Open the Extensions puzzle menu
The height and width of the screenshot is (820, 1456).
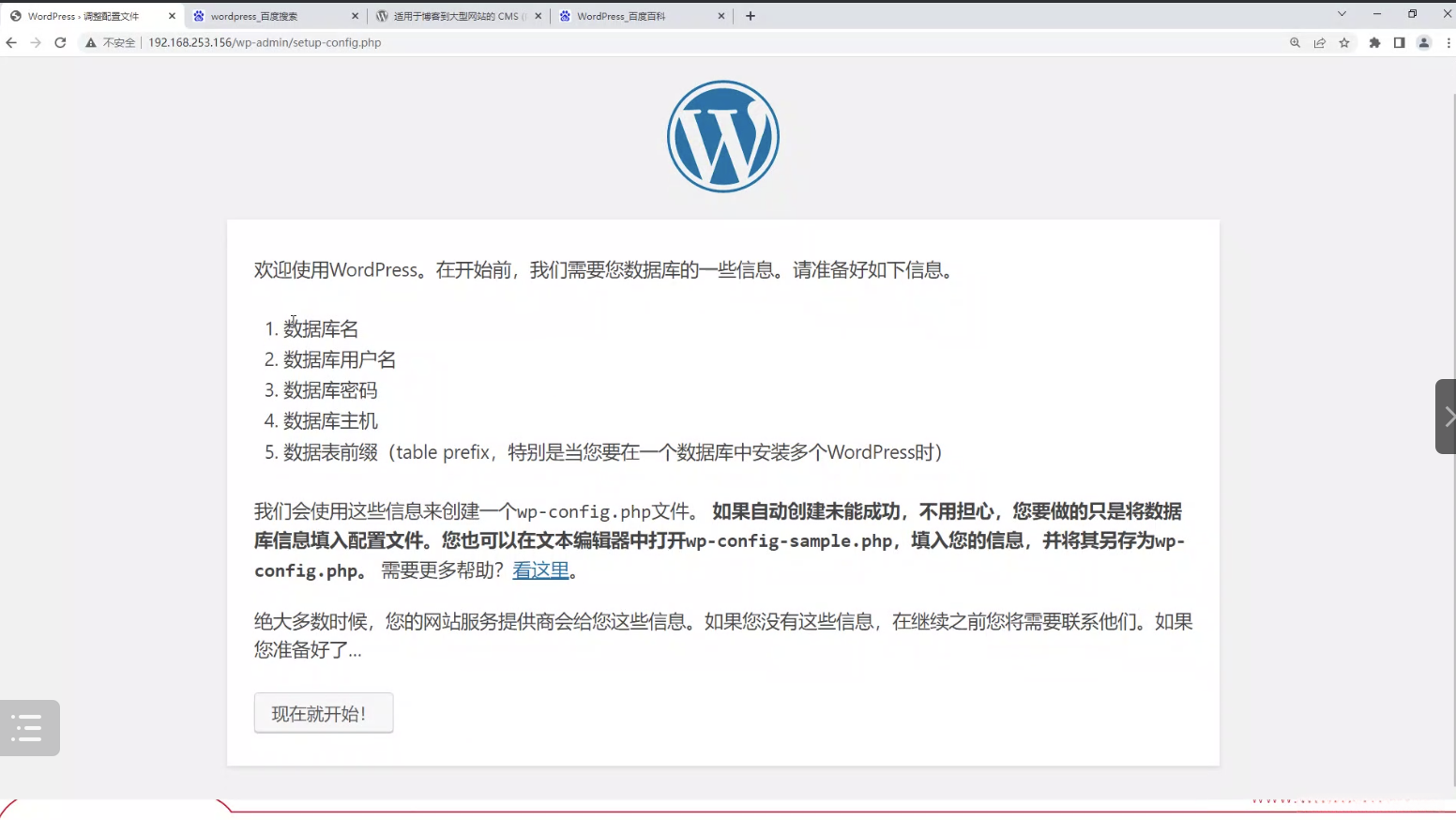coord(1374,42)
